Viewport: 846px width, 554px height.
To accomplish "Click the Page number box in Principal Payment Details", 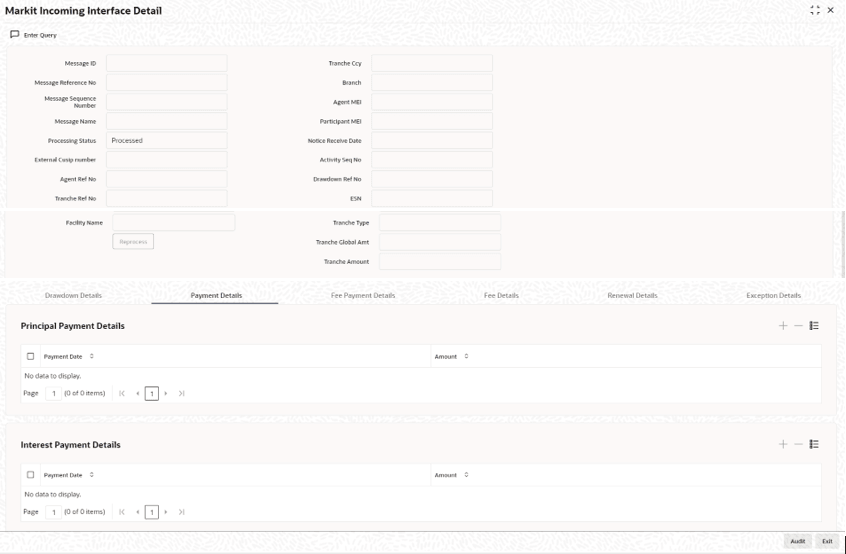I will [53, 393].
